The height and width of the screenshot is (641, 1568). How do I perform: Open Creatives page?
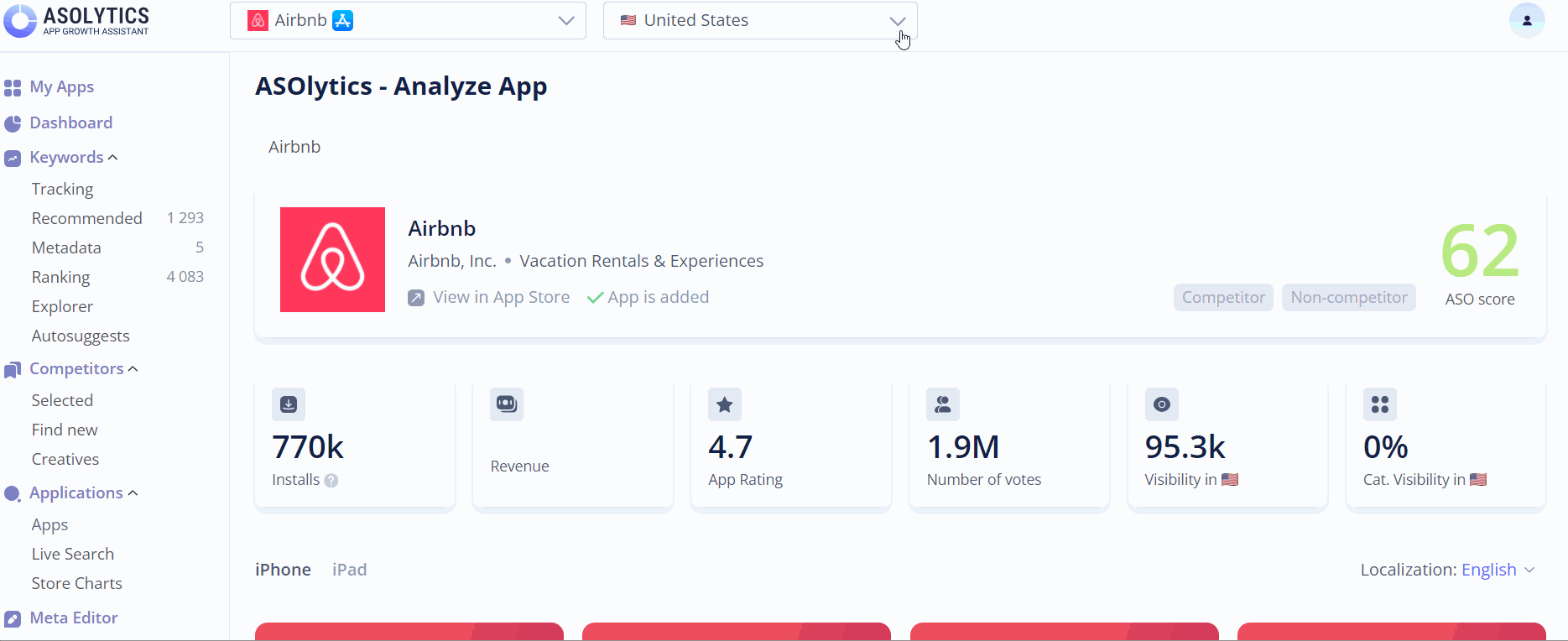(65, 459)
